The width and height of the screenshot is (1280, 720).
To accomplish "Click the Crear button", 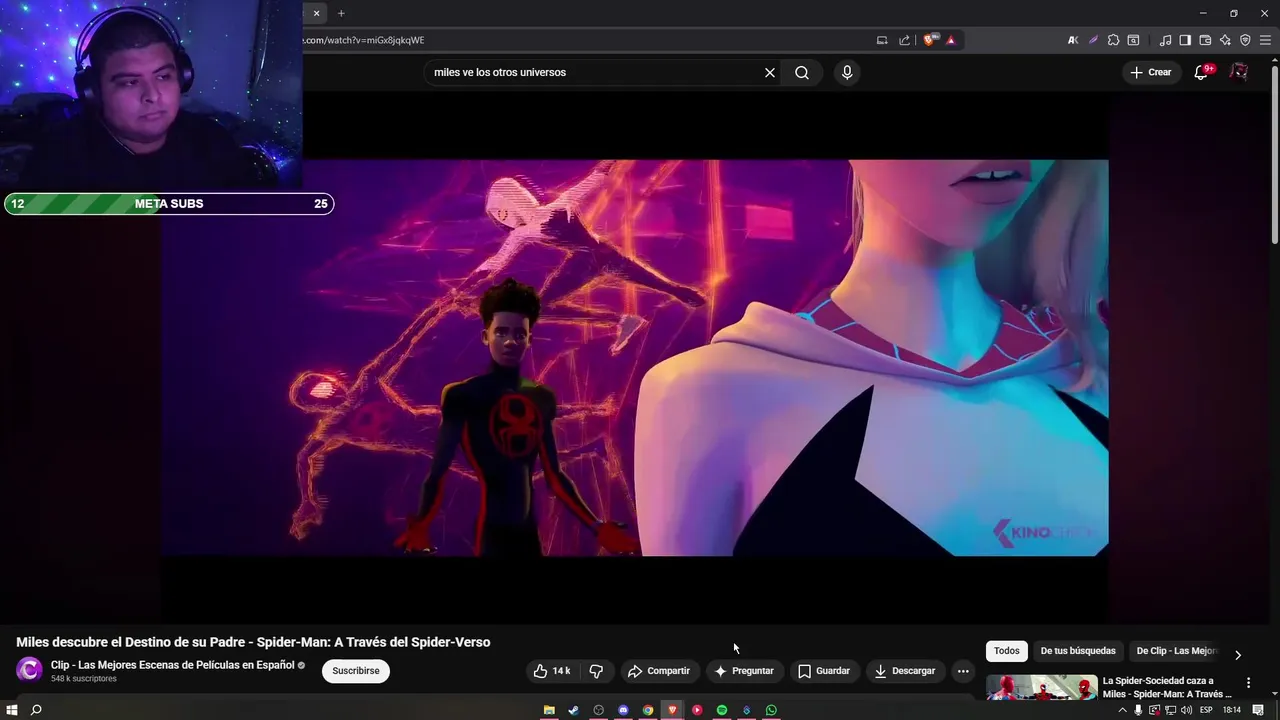I will coord(1150,72).
